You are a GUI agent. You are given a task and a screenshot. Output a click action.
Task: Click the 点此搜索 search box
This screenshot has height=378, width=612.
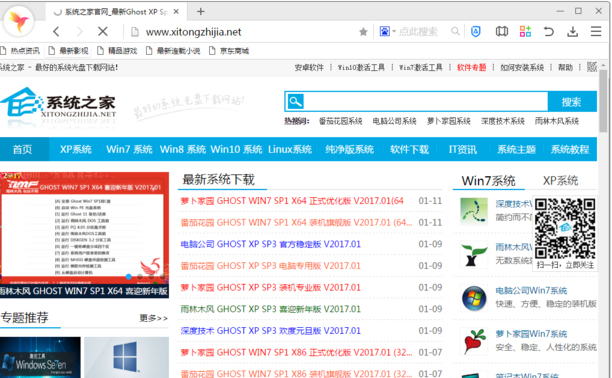point(418,32)
